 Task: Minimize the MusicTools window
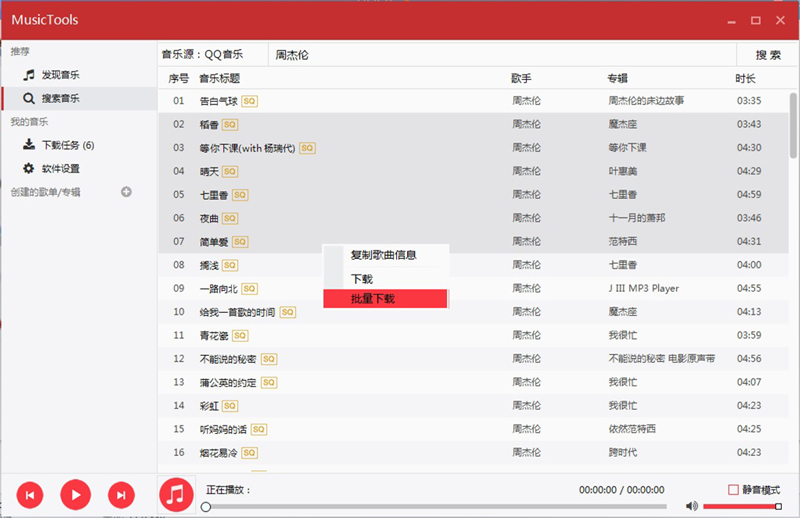point(731,21)
